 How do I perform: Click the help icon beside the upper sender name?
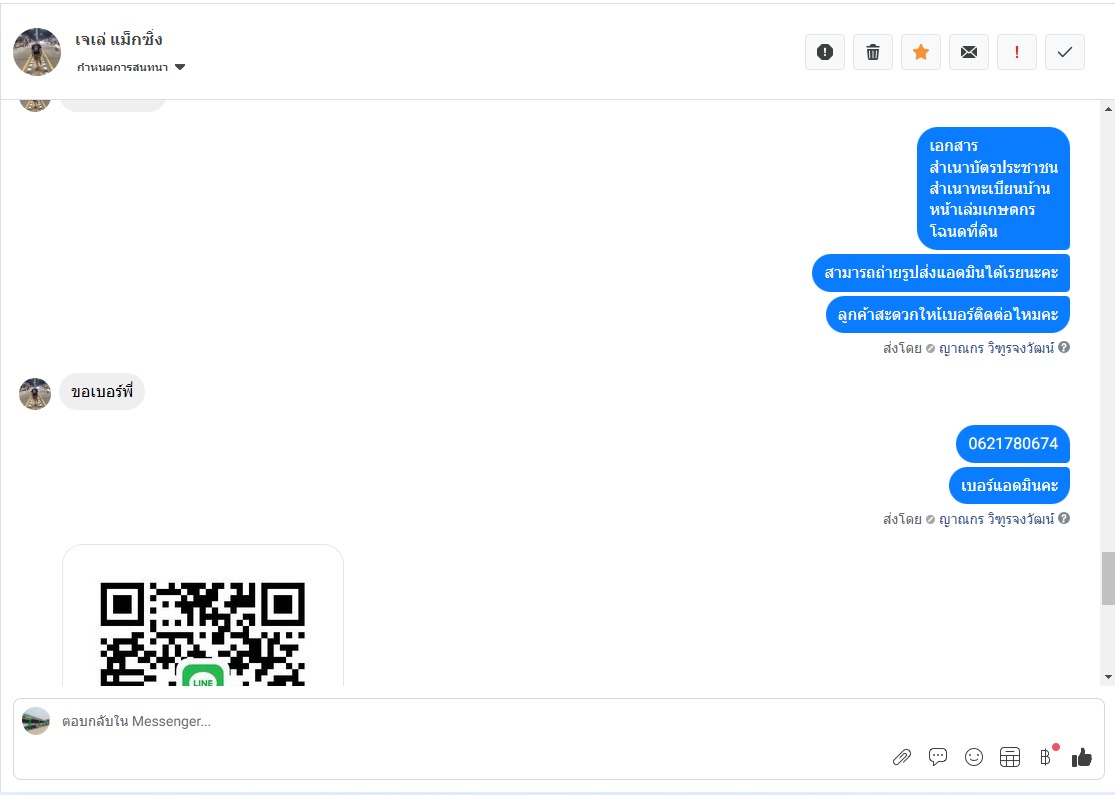click(x=1064, y=348)
